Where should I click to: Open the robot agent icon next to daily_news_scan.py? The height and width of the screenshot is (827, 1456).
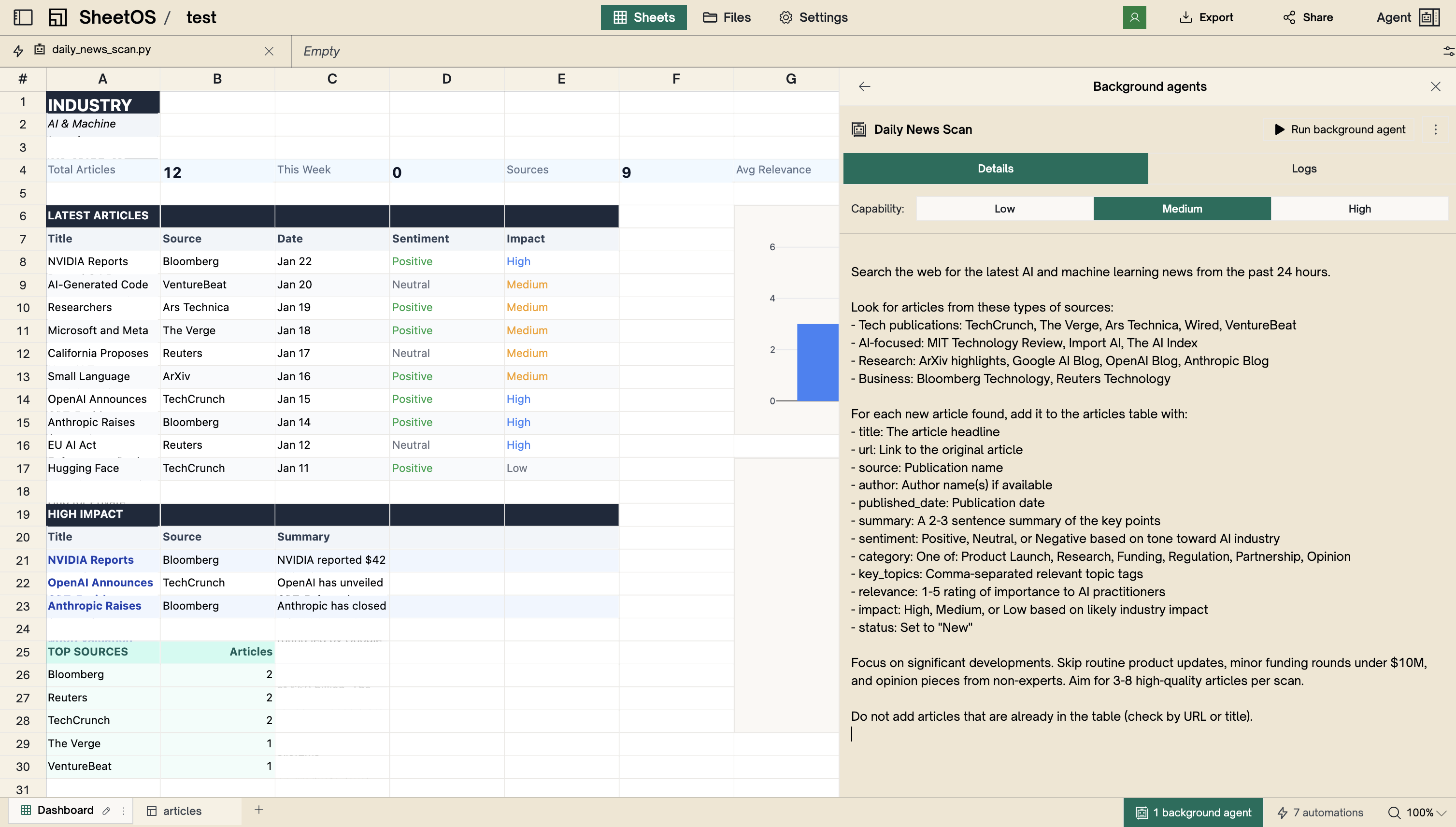click(39, 50)
